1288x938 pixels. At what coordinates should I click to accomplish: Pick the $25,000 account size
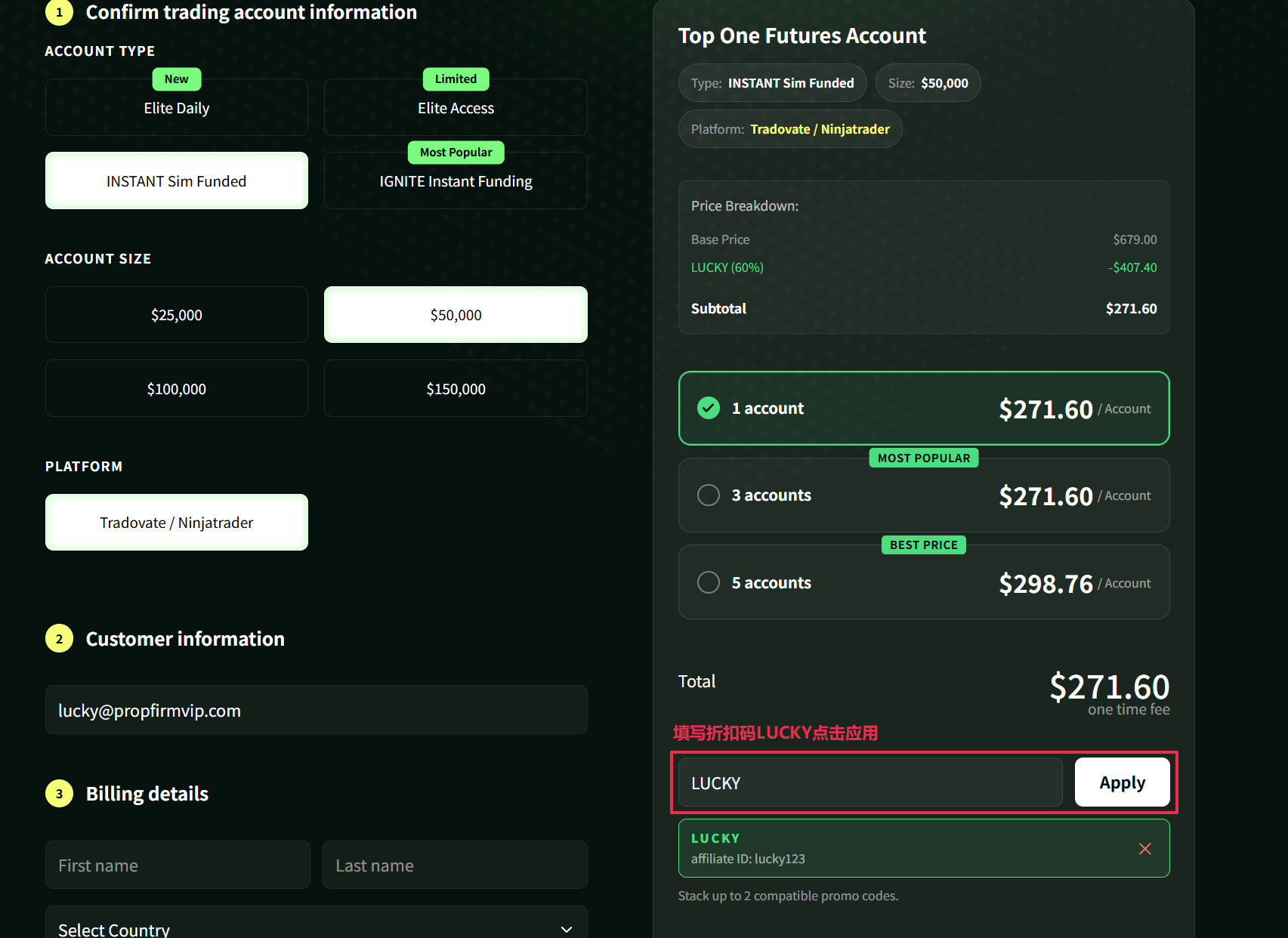(x=177, y=315)
